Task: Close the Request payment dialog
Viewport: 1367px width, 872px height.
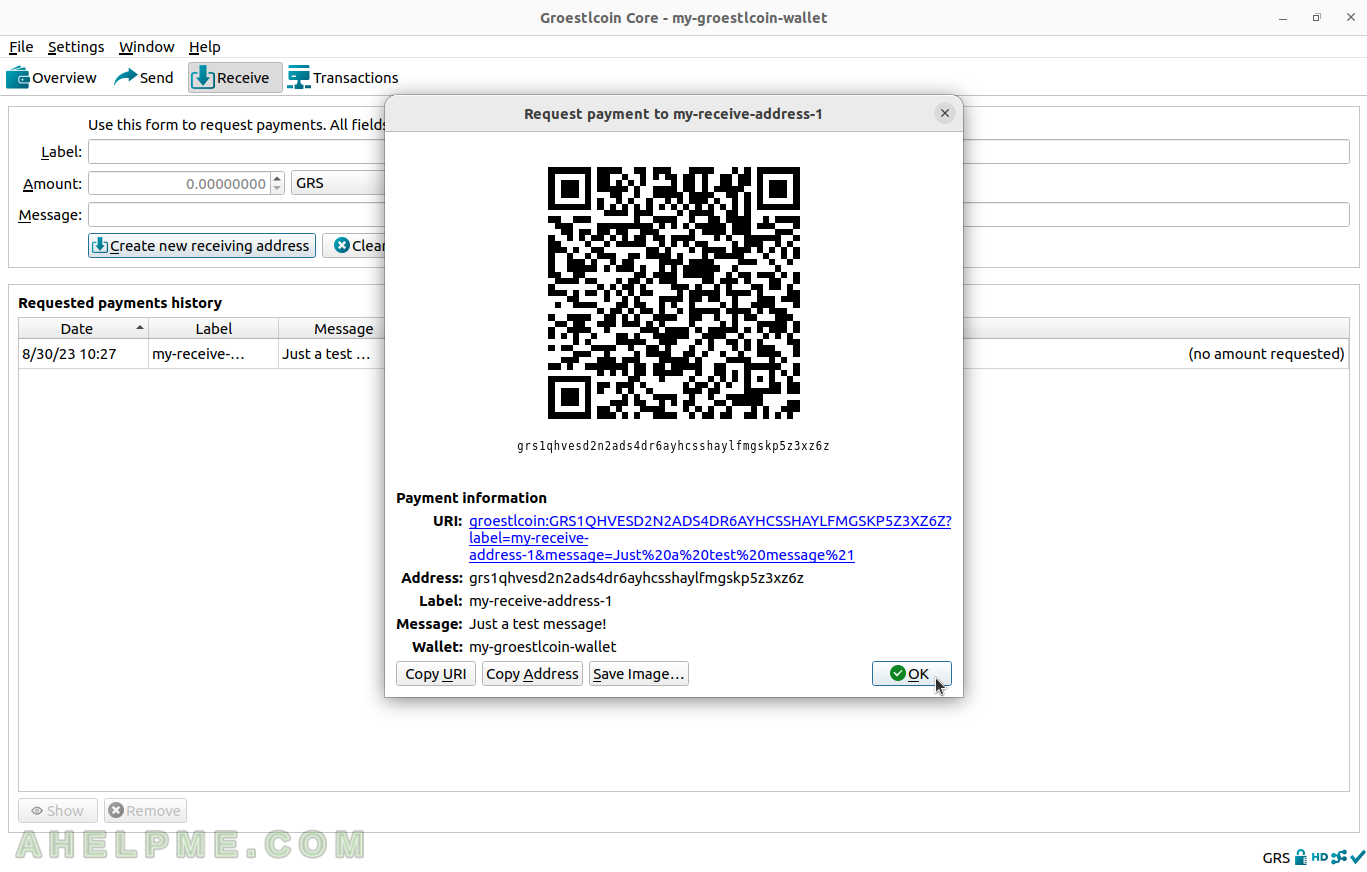Action: (945, 113)
